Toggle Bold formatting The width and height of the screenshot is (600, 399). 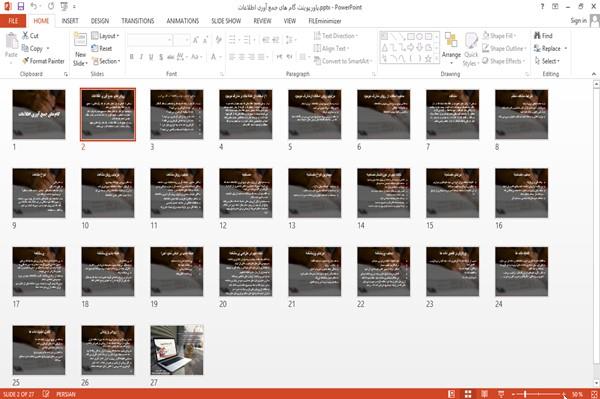point(132,57)
